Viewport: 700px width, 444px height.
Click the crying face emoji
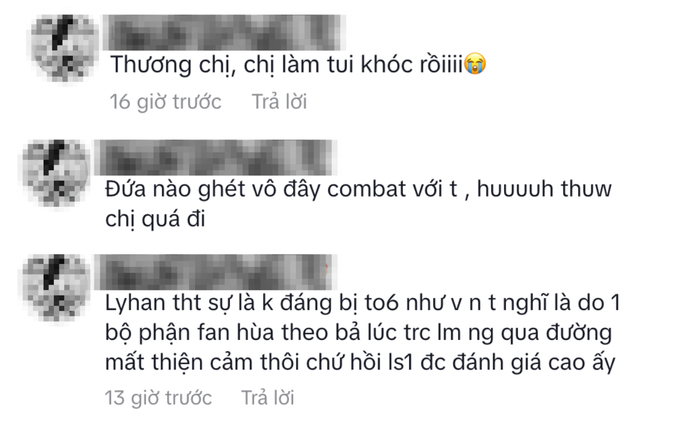click(x=475, y=64)
